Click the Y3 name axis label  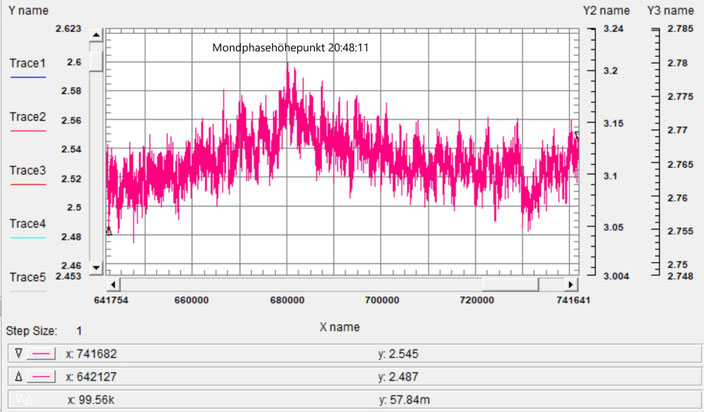(670, 11)
